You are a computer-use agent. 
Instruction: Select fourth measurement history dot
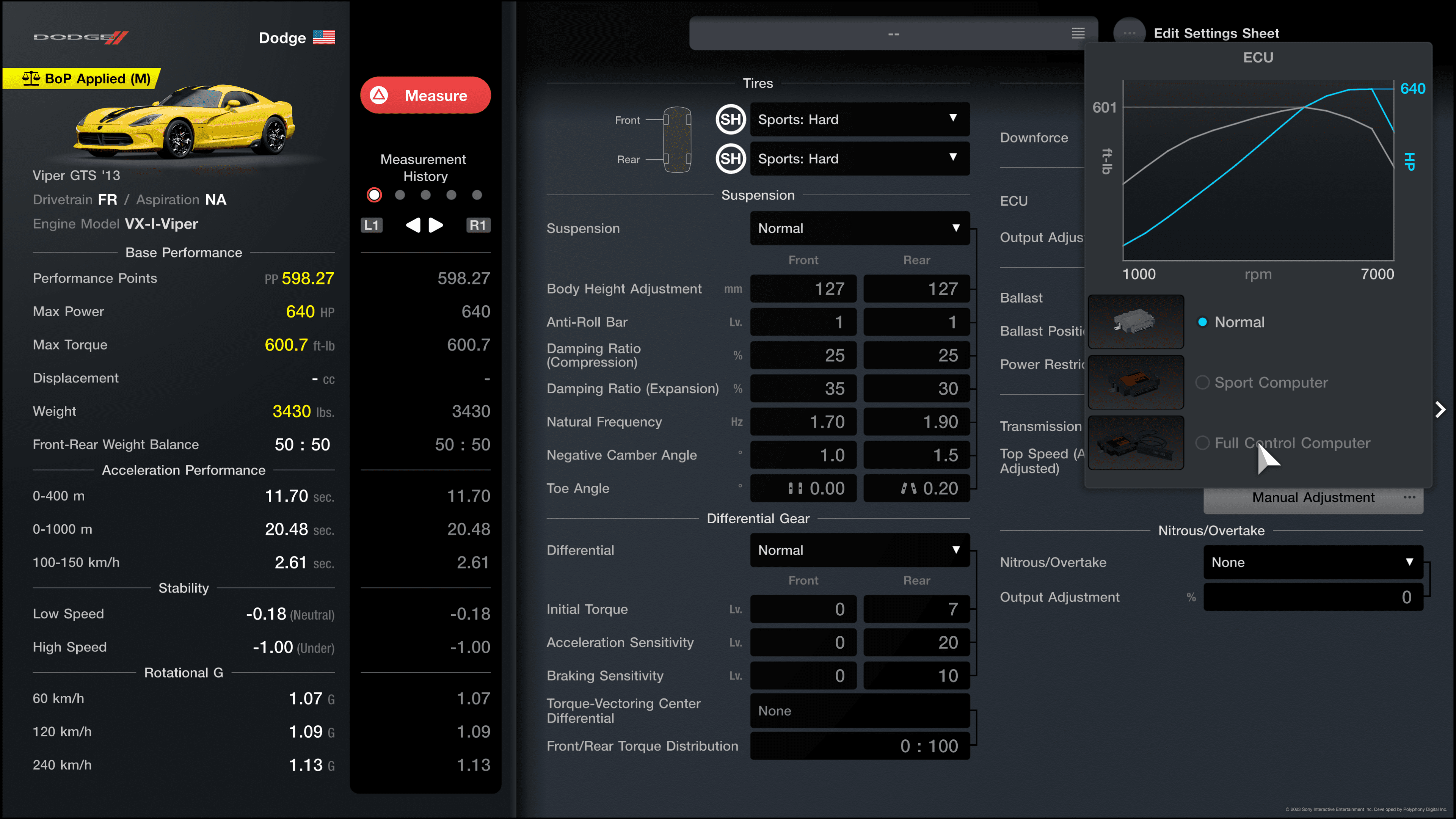point(451,195)
